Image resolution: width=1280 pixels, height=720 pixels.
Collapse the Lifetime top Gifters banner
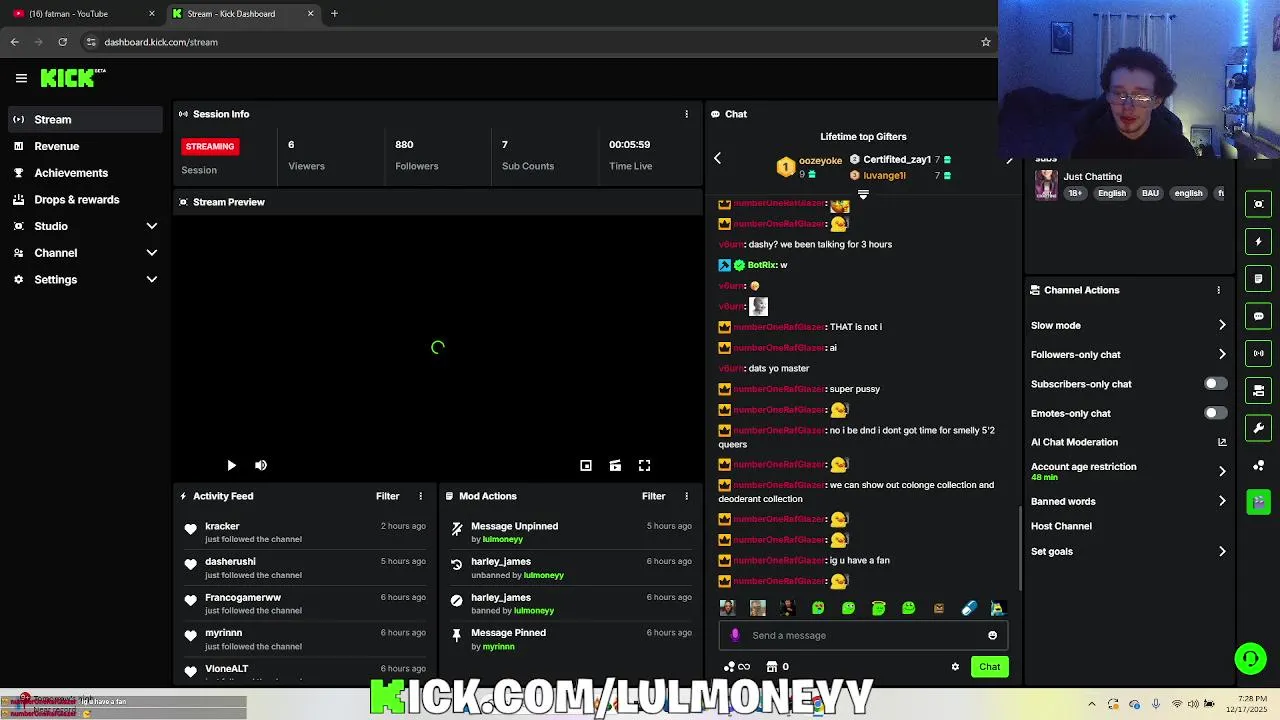coord(863,195)
